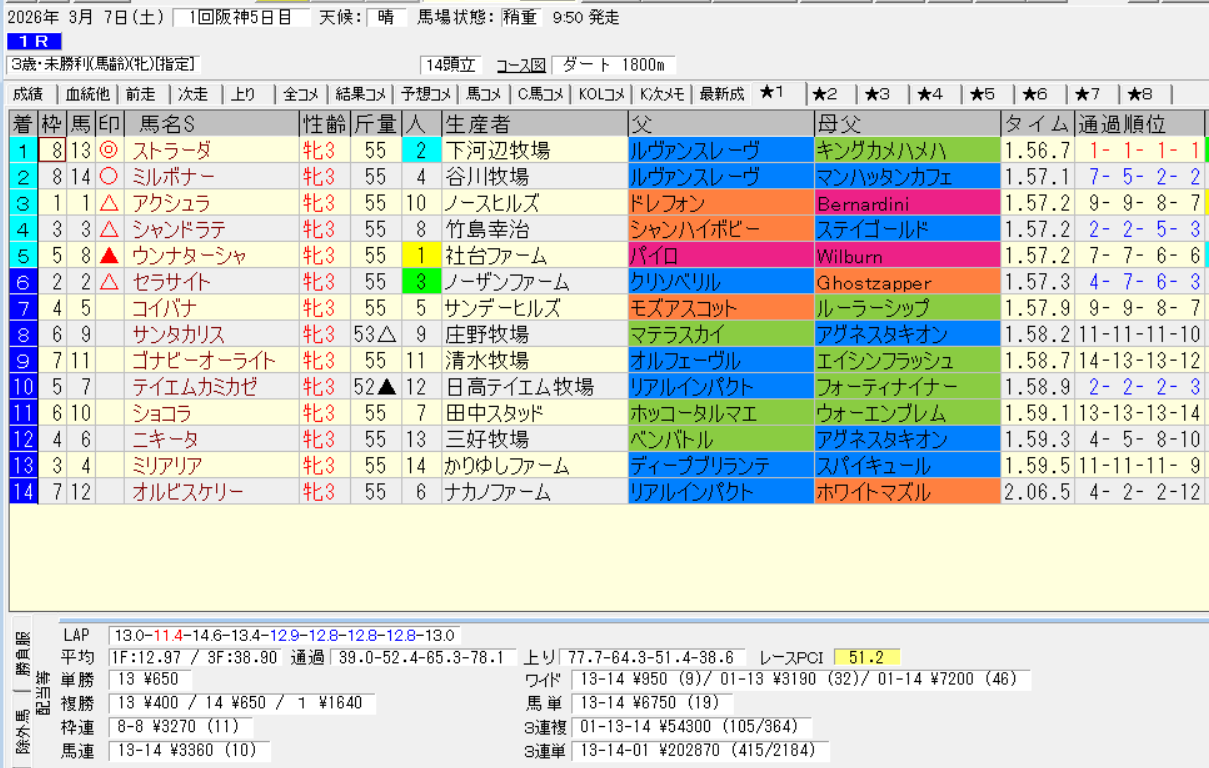Click the ▲ mark for ウンナターシャ
Screen dimensions: 1209x768
pyautogui.click(x=109, y=256)
